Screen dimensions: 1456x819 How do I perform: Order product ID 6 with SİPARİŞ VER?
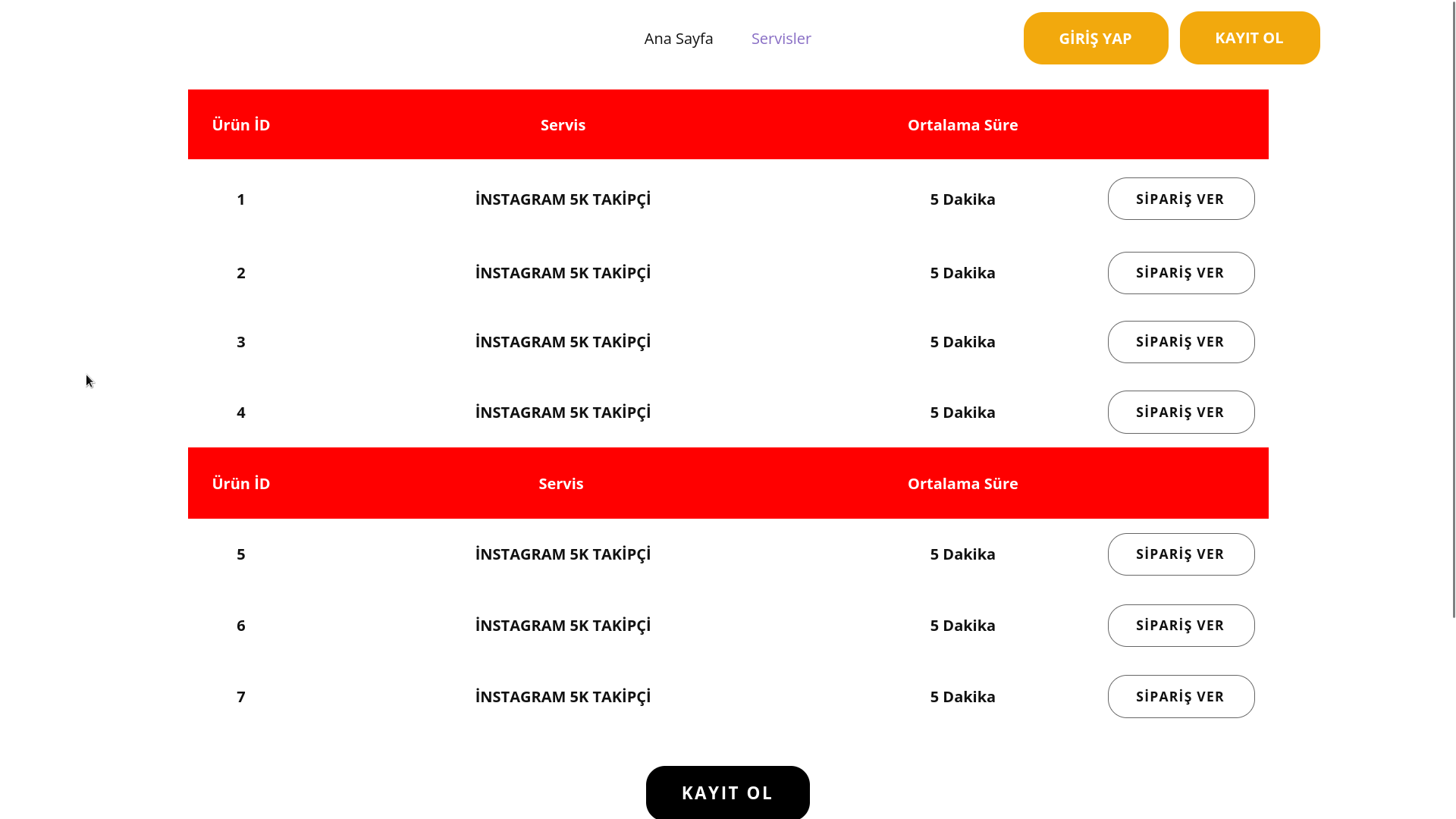1181,626
